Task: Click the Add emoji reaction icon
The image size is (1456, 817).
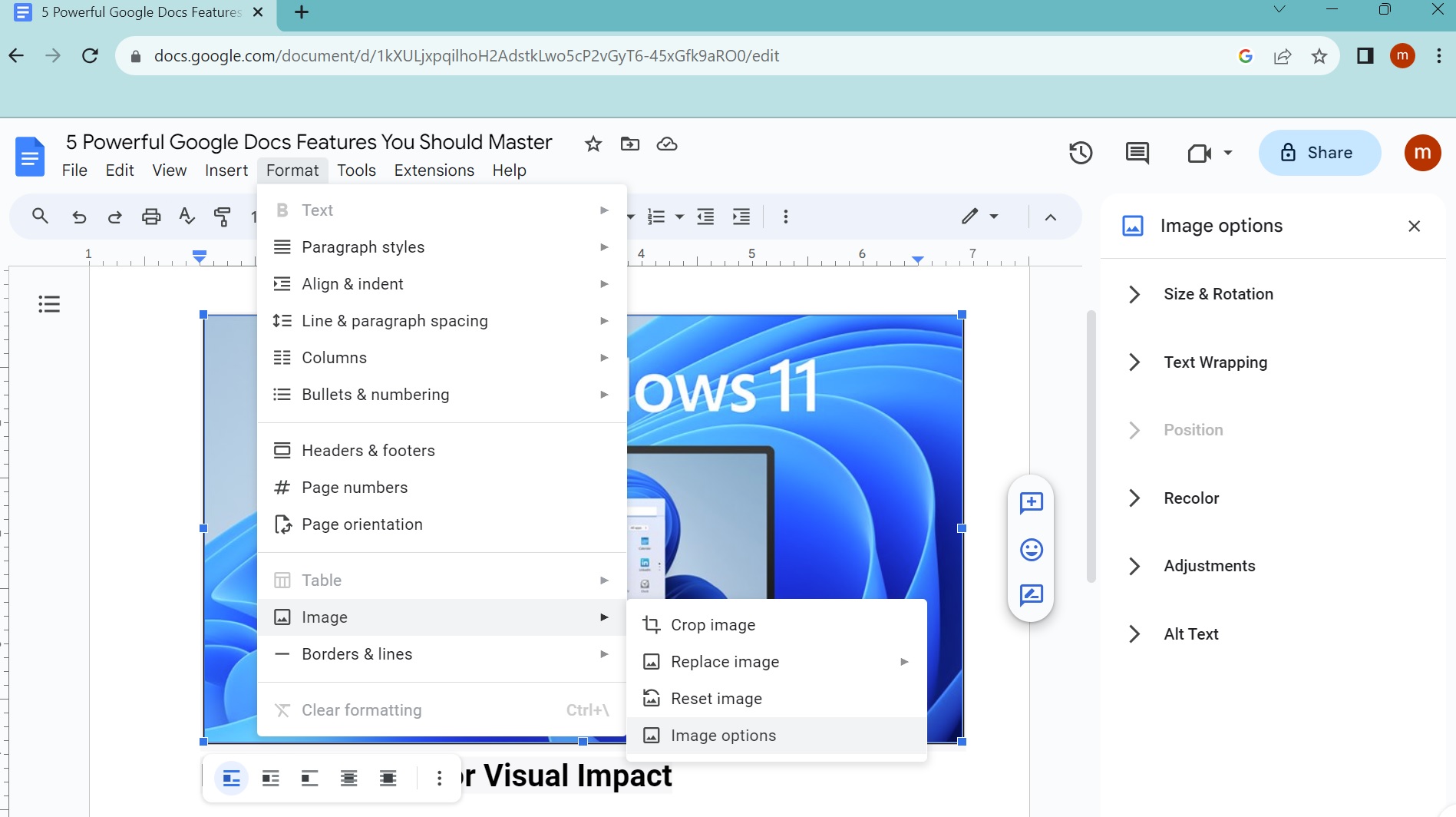Action: [1031, 549]
